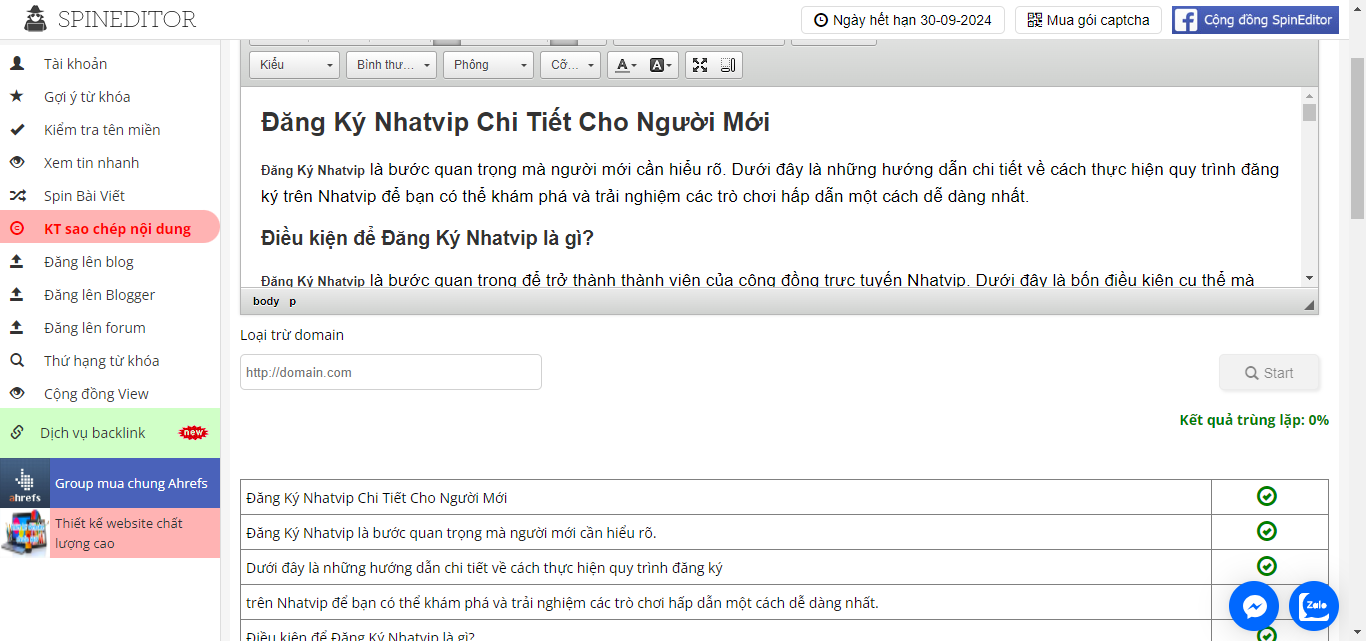Open Cộng đồng SpinEditor Facebook button
Screen dimensions: 1366x641
1255,20
